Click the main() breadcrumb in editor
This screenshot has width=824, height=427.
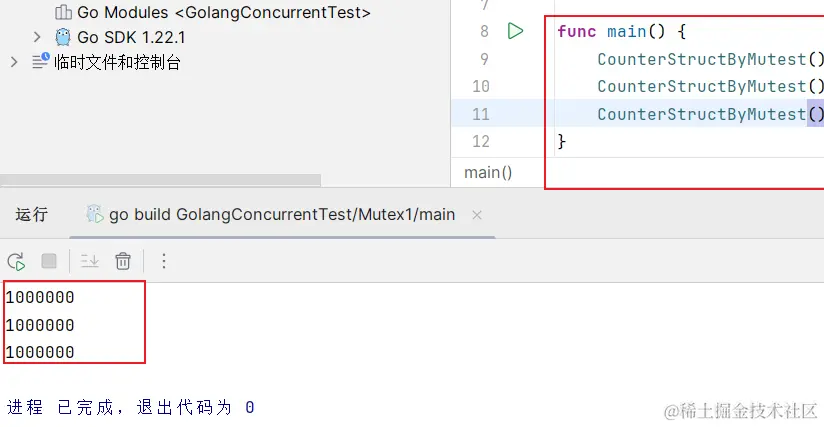click(488, 172)
